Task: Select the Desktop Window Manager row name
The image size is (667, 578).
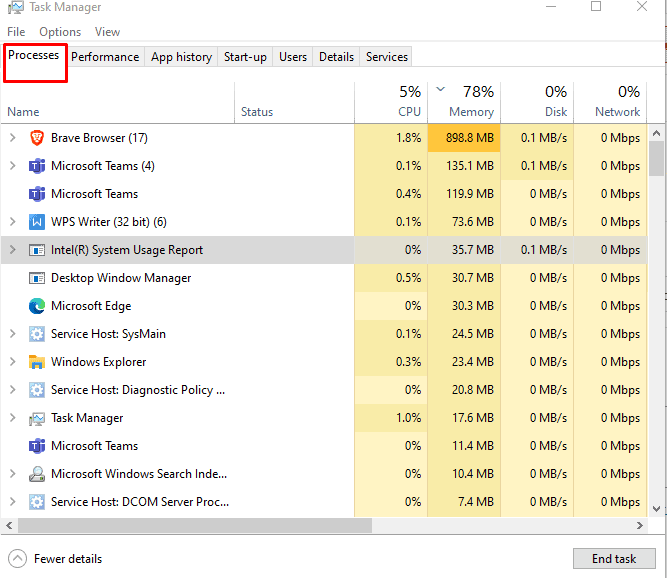Action: coord(121,278)
